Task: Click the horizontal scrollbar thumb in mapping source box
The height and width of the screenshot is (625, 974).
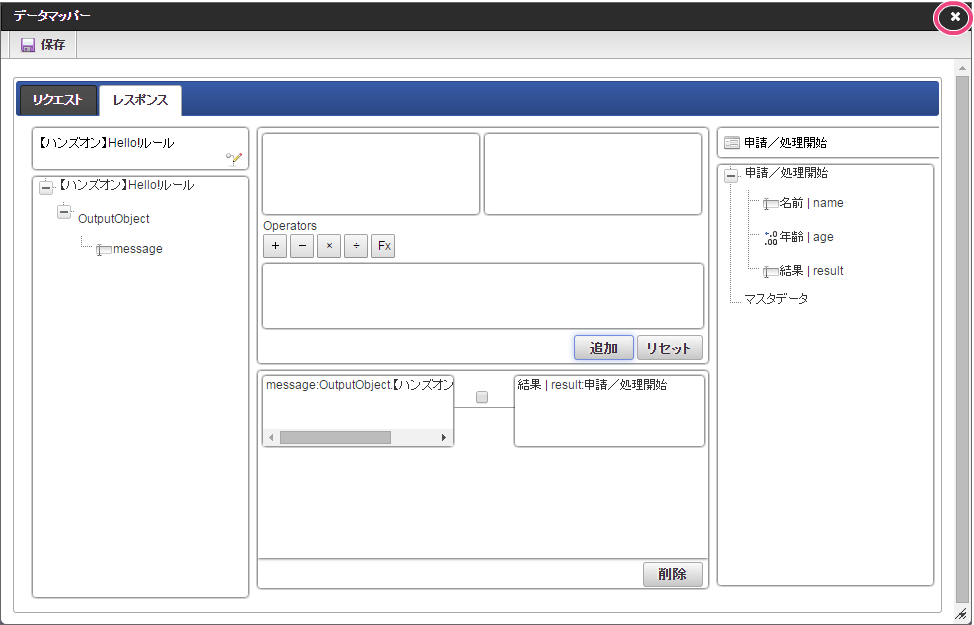Action: (335, 437)
